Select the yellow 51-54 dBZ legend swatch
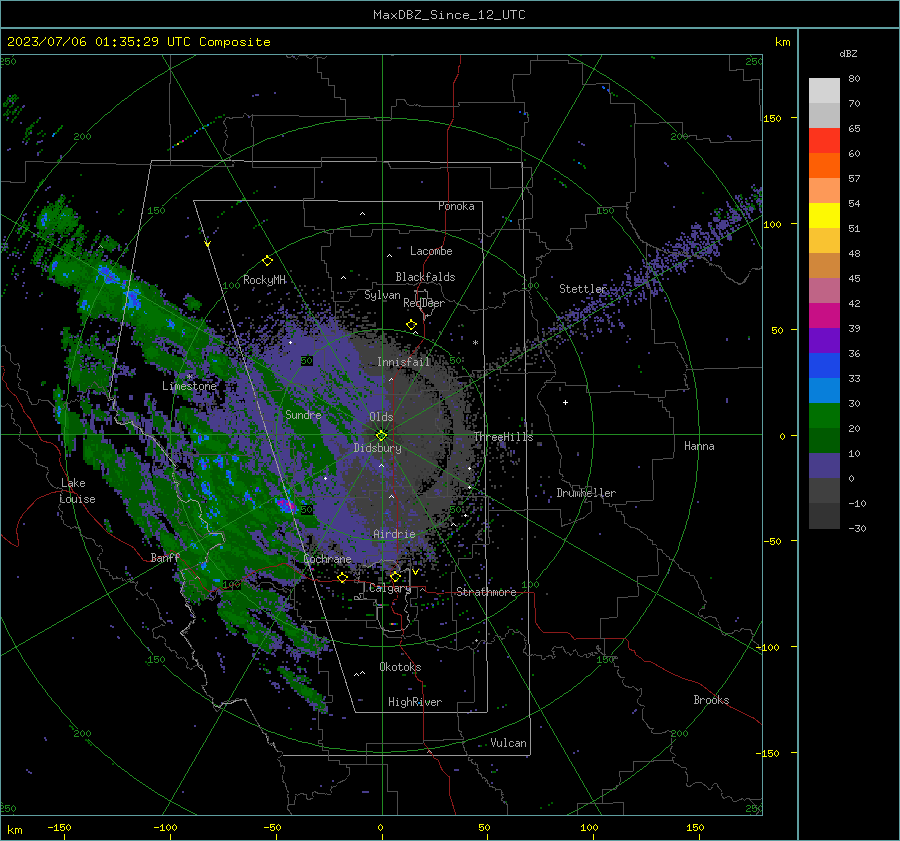Image resolution: width=900 pixels, height=841 pixels. (824, 216)
